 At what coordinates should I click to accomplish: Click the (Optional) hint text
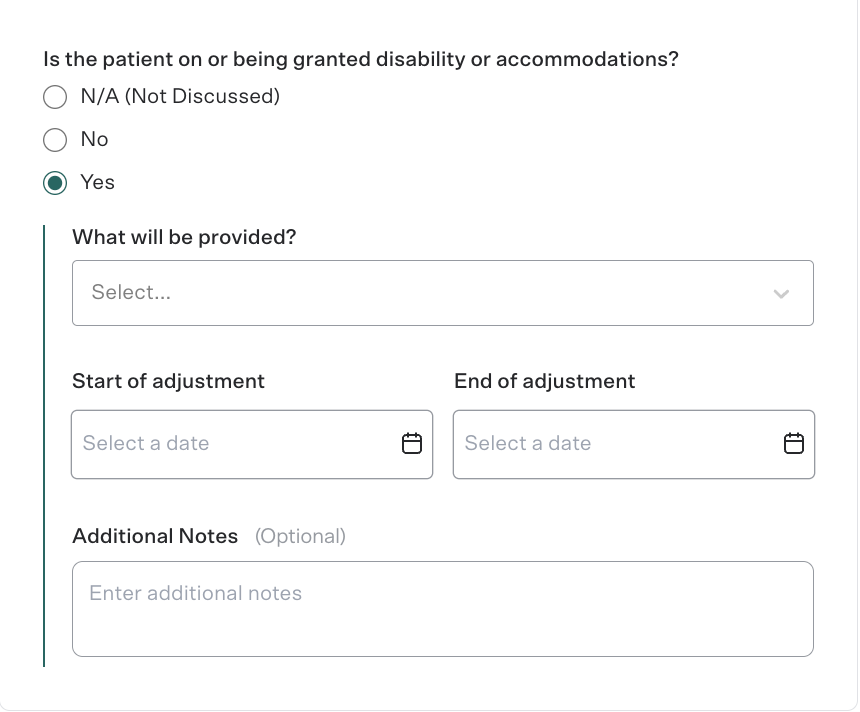click(301, 536)
